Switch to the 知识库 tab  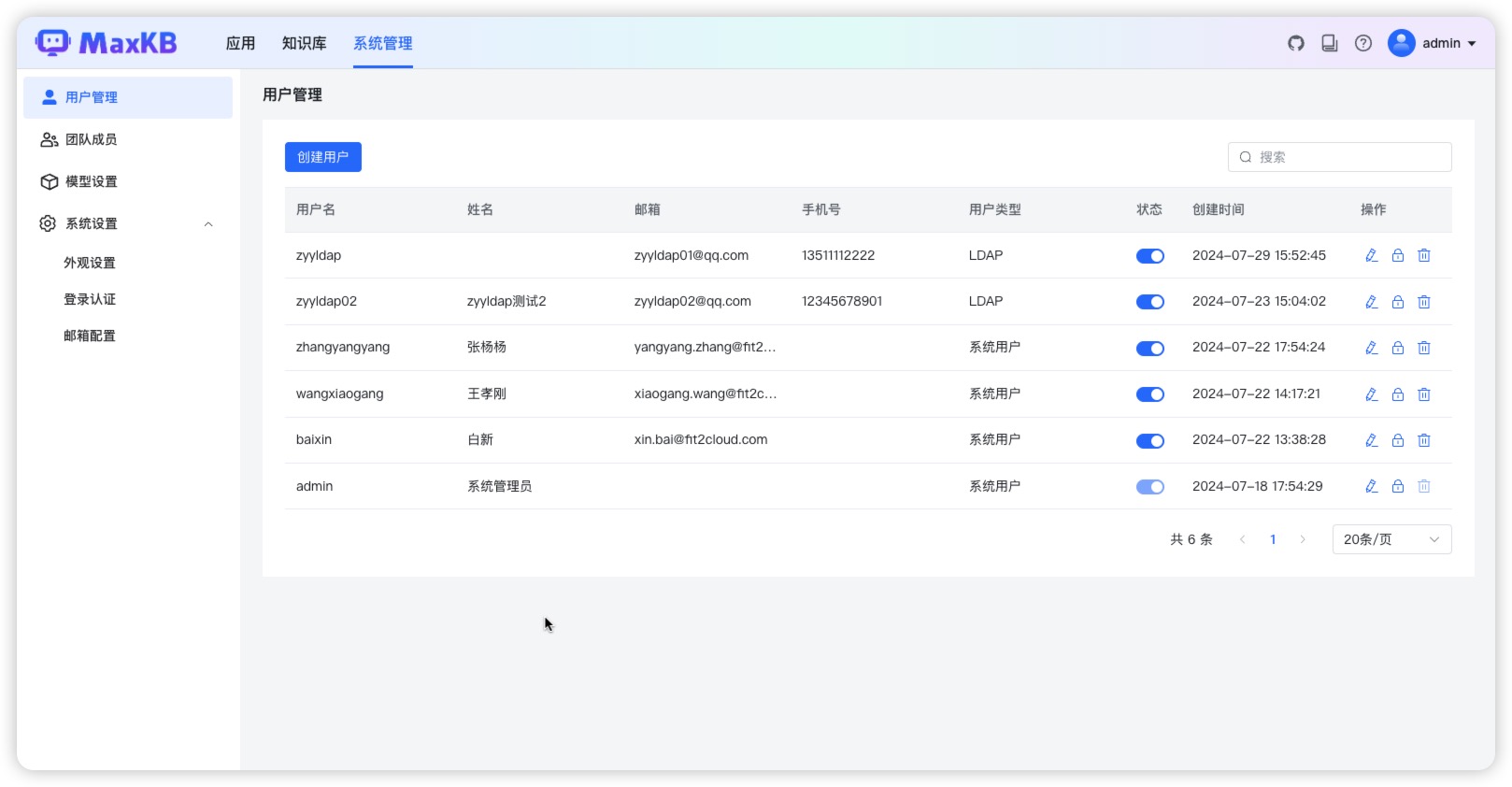(x=305, y=43)
